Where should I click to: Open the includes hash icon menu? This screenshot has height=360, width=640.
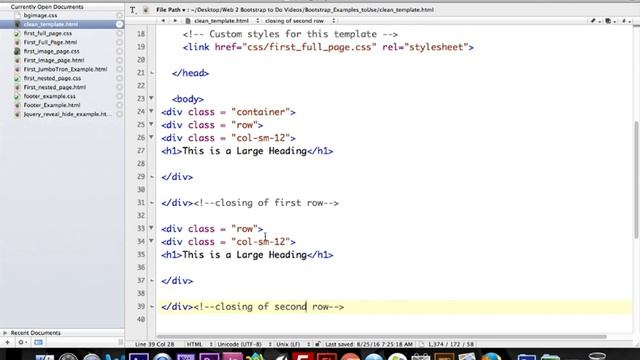point(625,20)
